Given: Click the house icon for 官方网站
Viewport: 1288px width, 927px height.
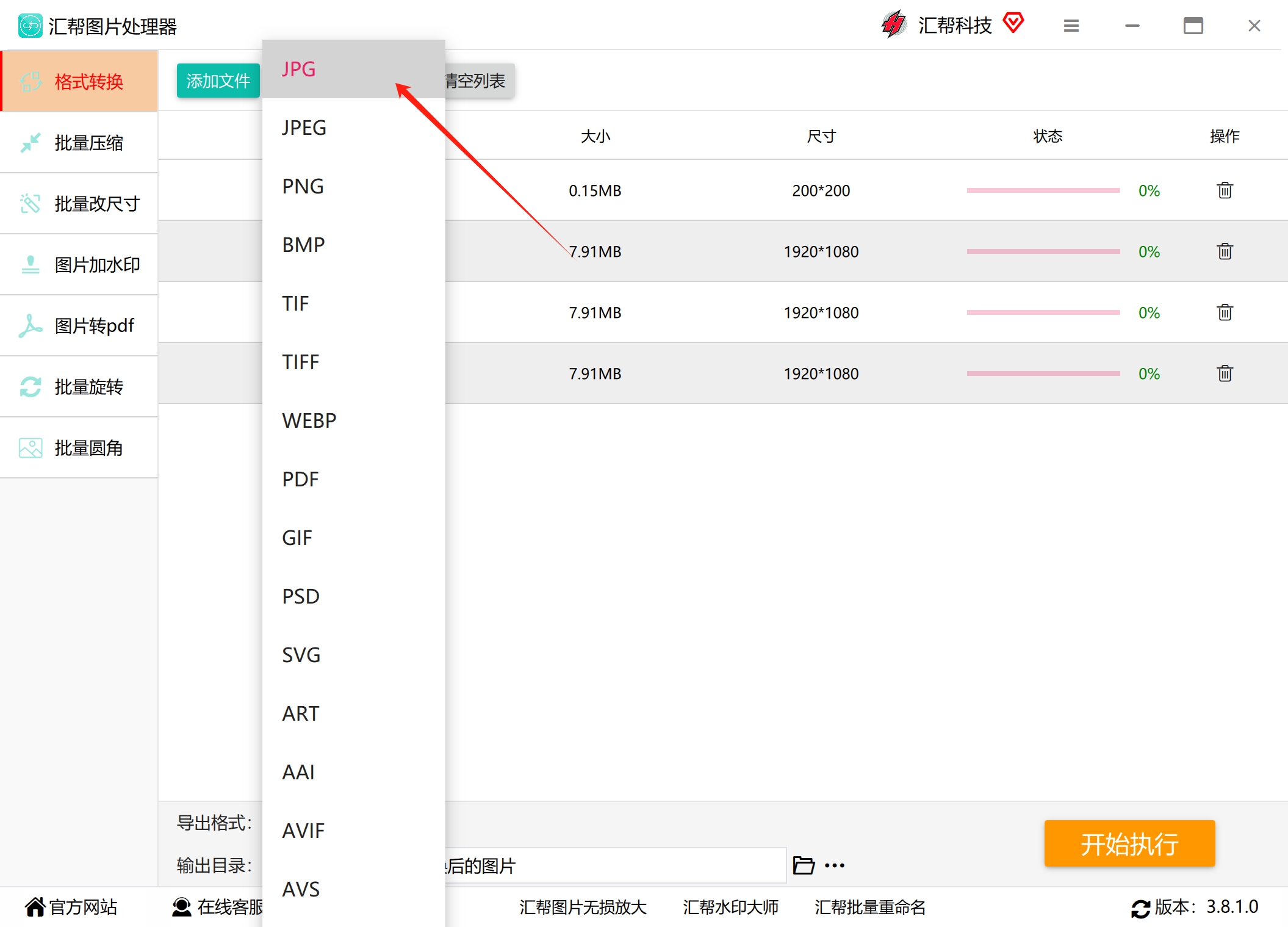Looking at the screenshot, I should [x=35, y=907].
